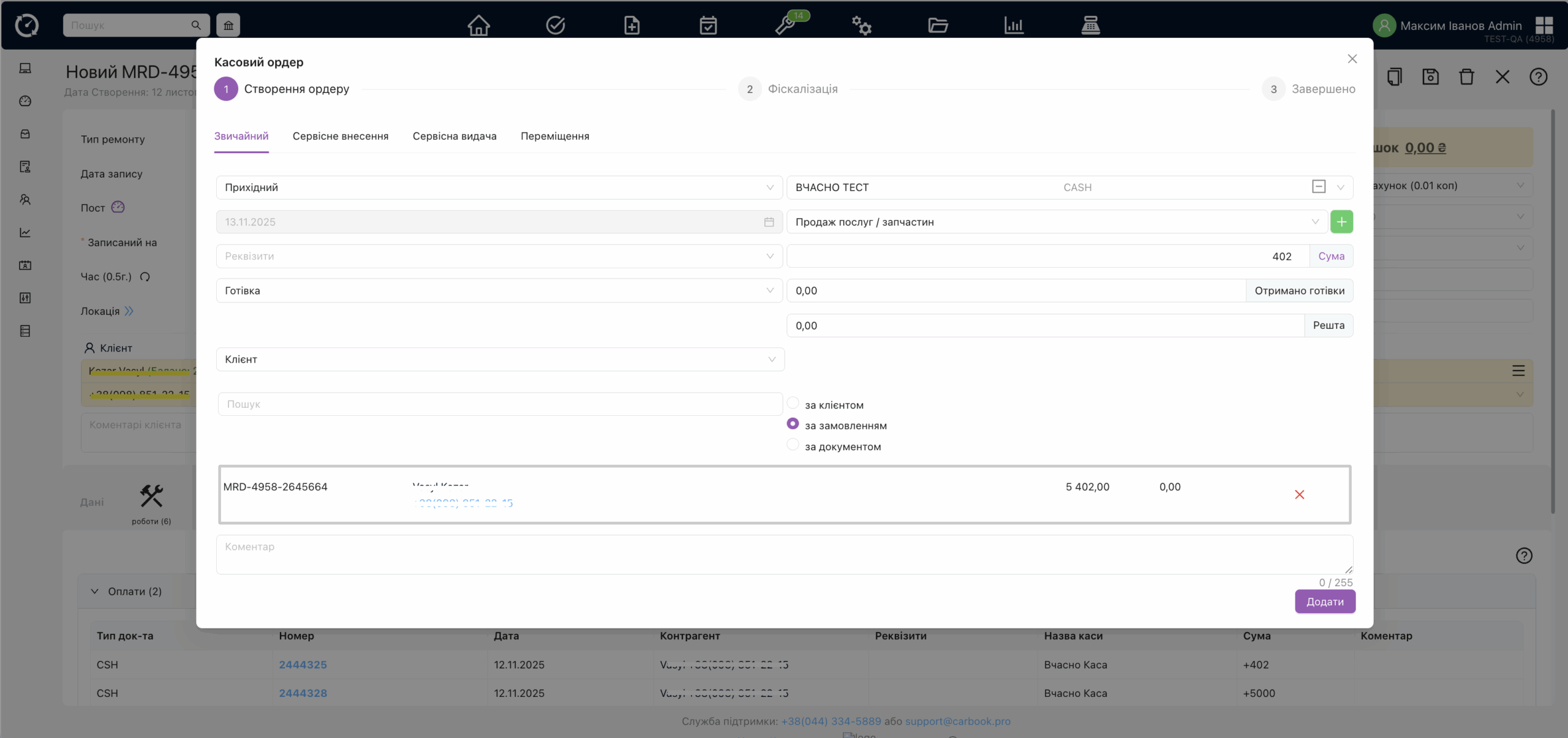
Task: Switch to the 'Переміщення' tab
Action: click(554, 136)
